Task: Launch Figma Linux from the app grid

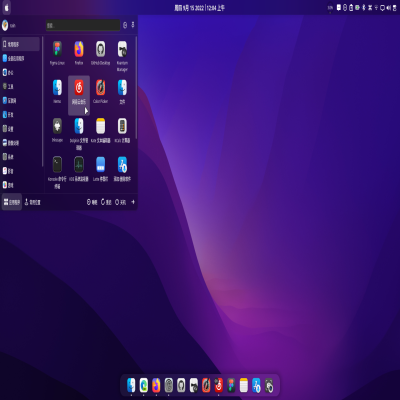Action: (x=57, y=53)
